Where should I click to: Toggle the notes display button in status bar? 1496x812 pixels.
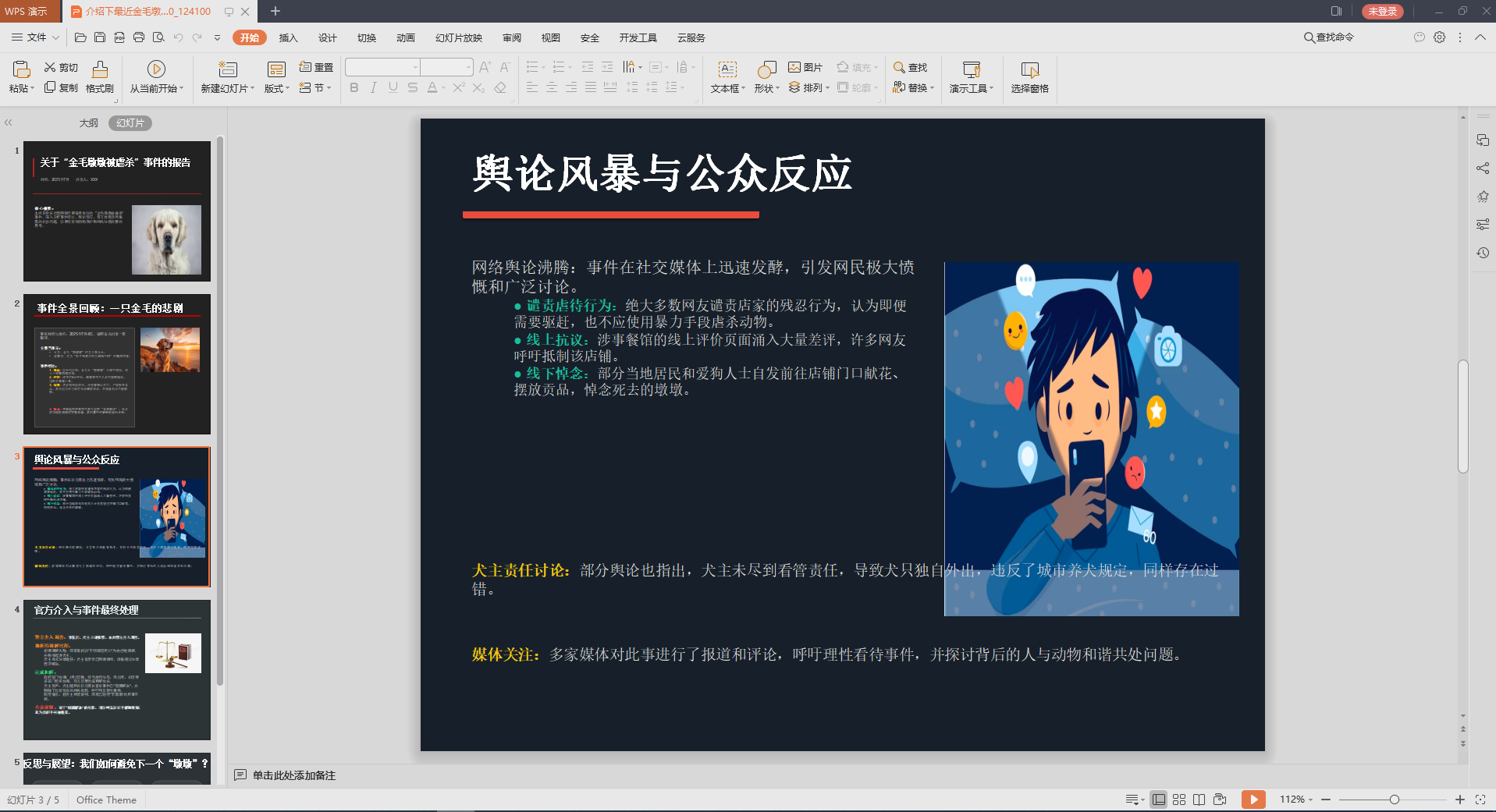[1135, 800]
